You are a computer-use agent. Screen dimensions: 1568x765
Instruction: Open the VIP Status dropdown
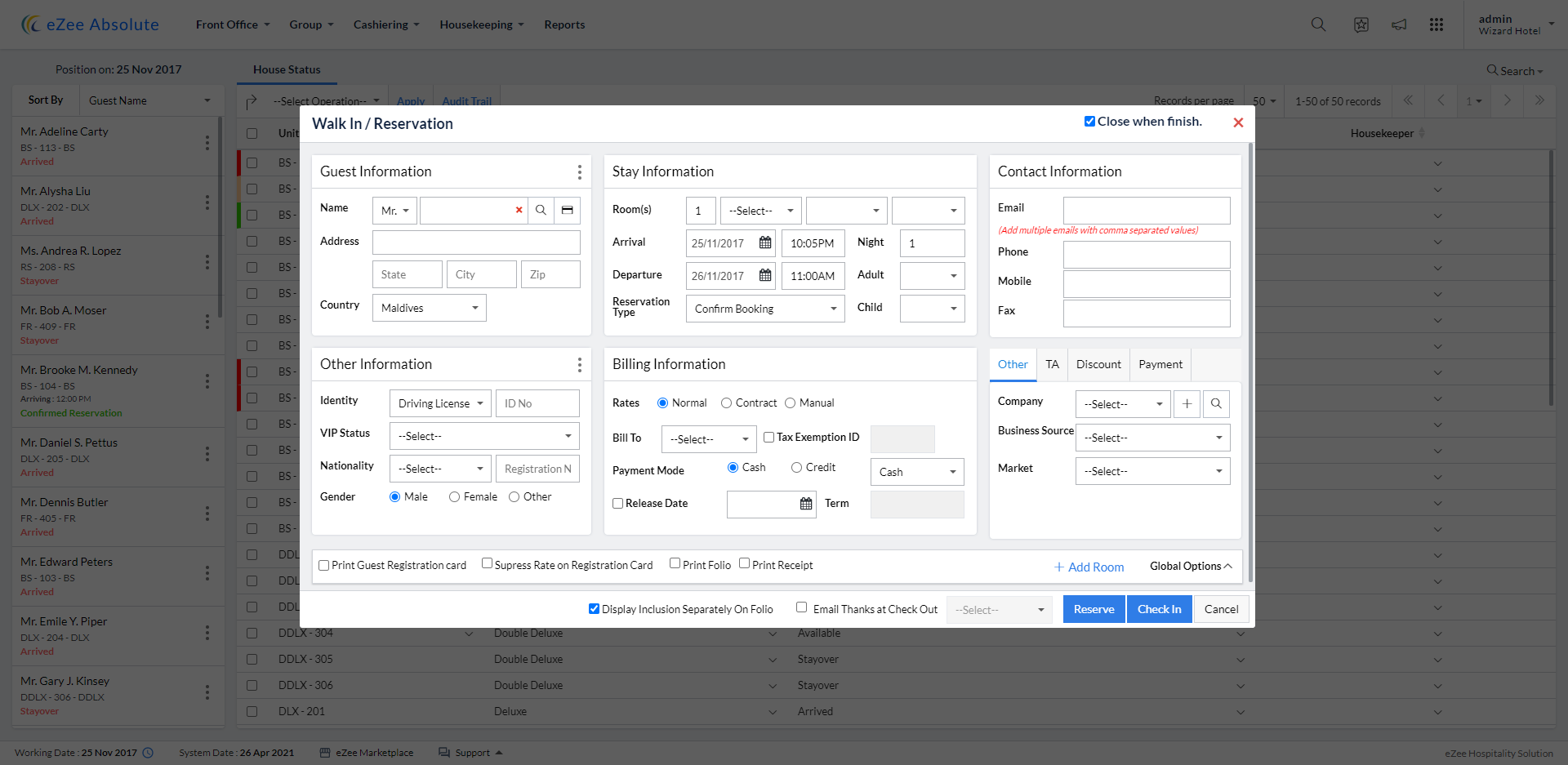coord(484,436)
